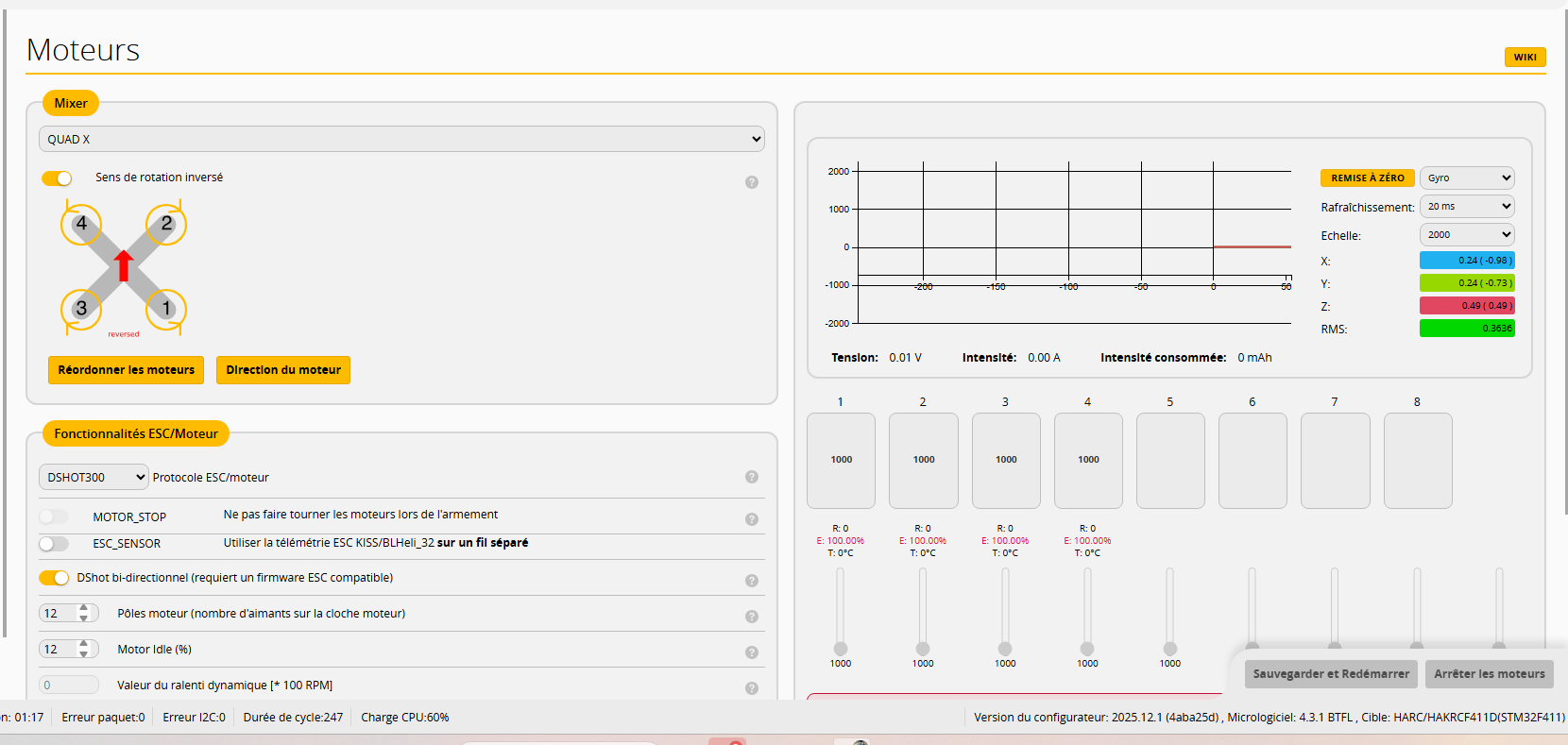Click the Motor Idle (%) value field
The image size is (1568, 745).
coord(60,650)
